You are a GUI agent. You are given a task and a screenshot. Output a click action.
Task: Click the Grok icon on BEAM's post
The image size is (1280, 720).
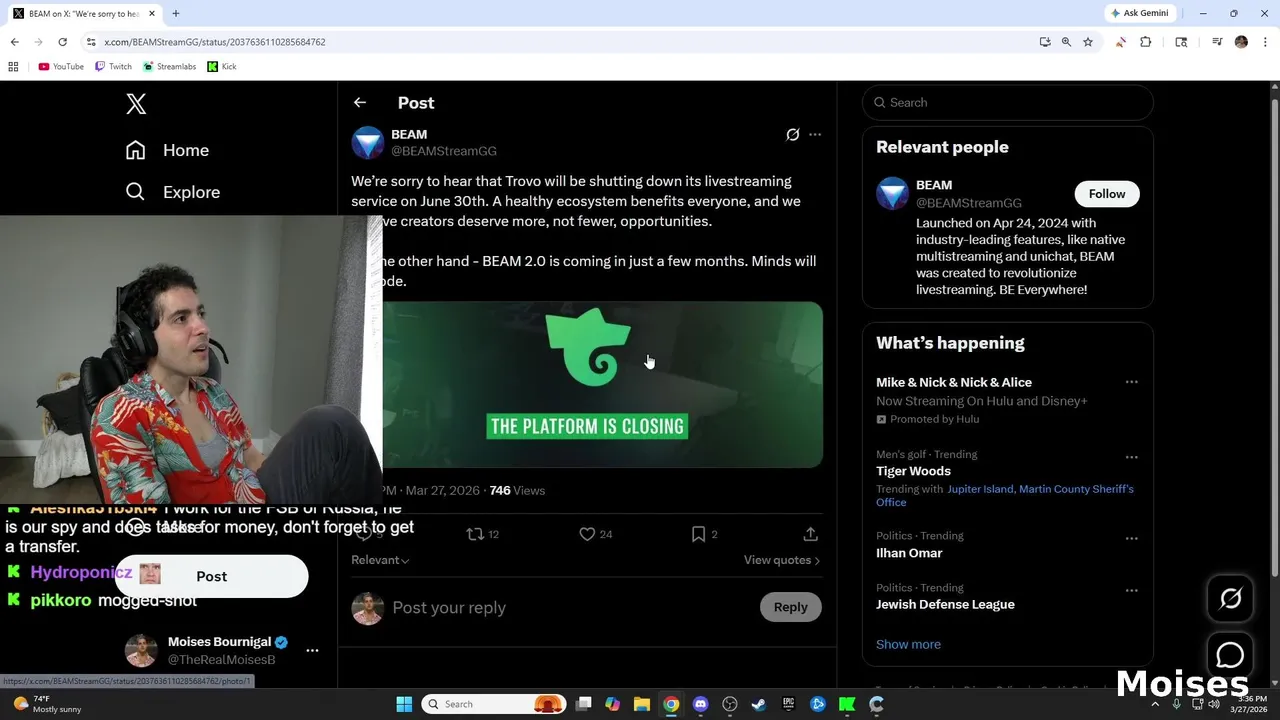point(793,135)
